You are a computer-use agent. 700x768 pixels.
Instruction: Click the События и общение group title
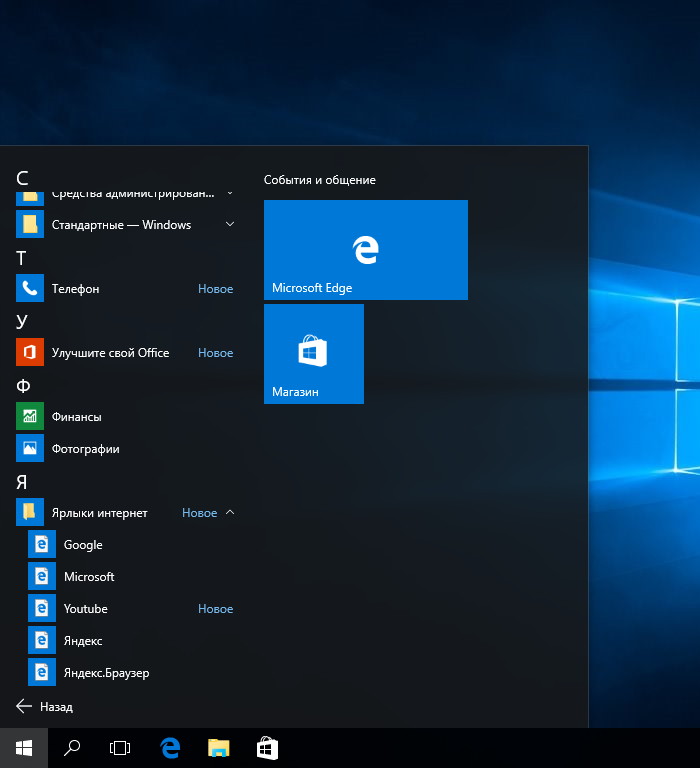(319, 180)
